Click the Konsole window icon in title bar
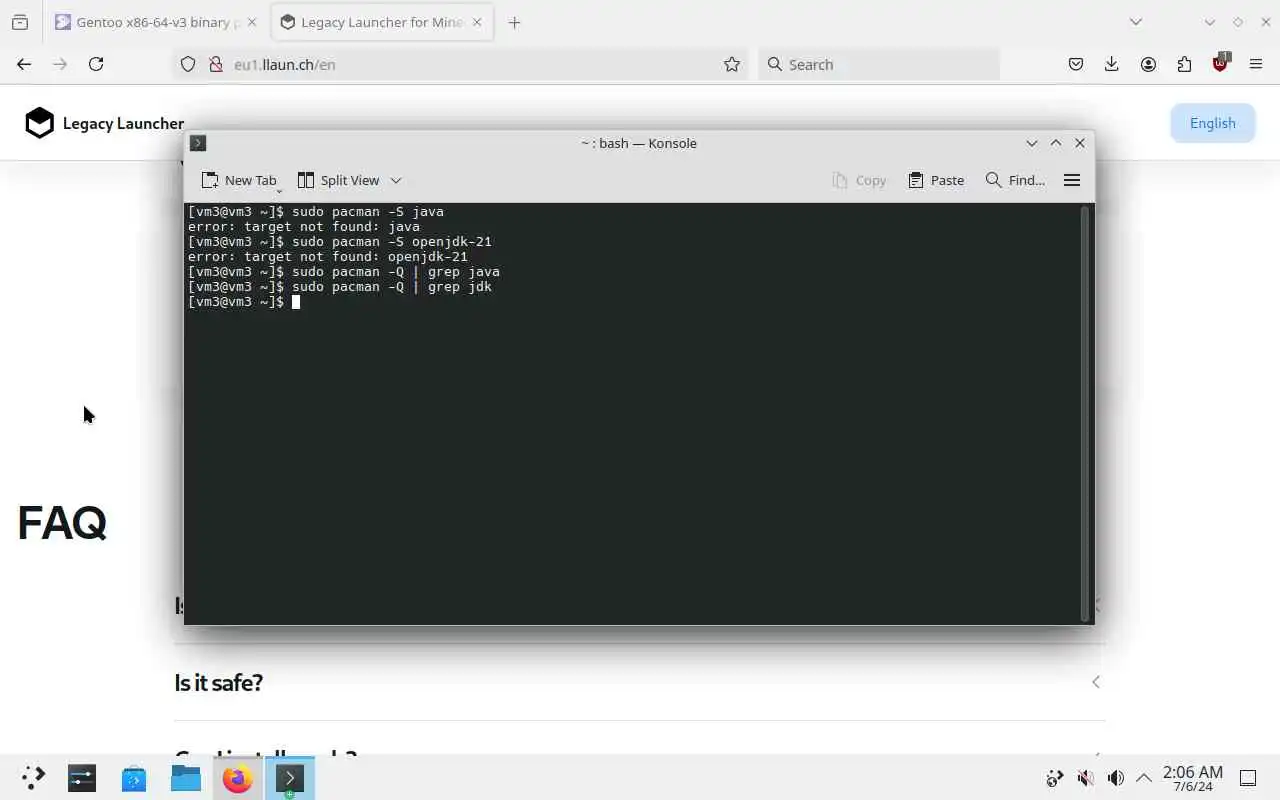The image size is (1280, 800). [x=198, y=143]
